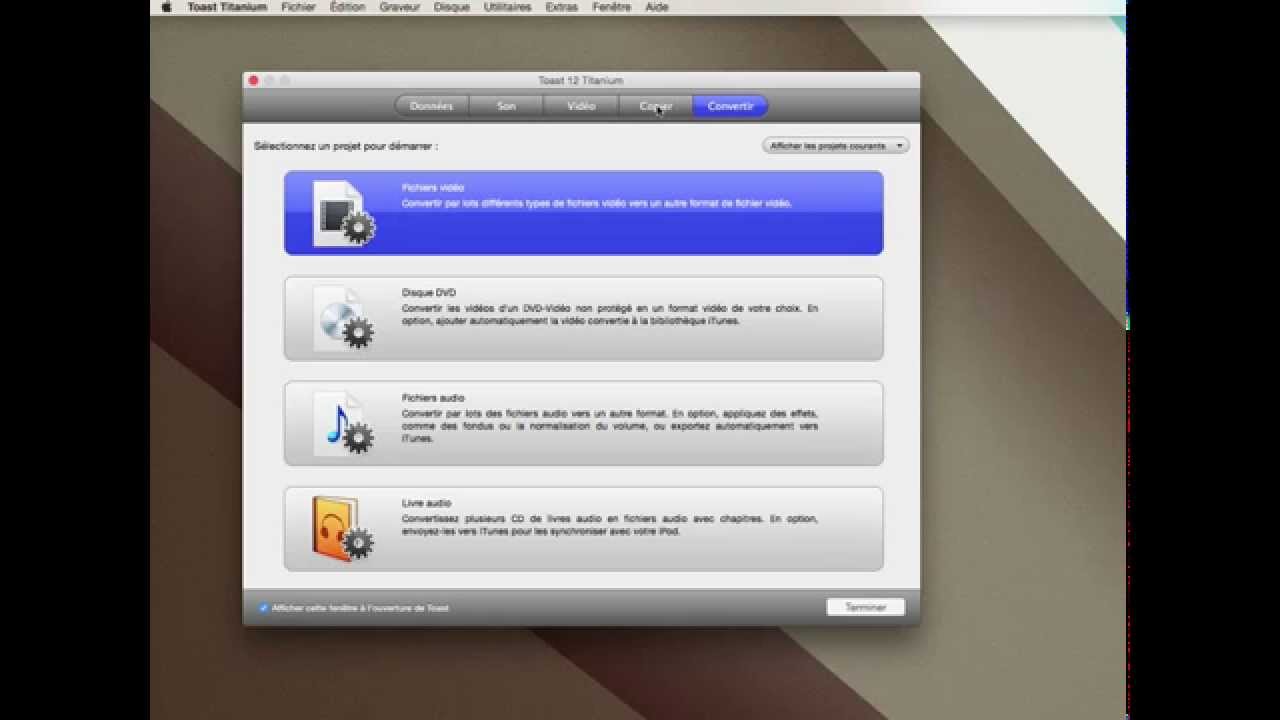Viewport: 1280px width, 720px height.
Task: Open Afficher les projets courants dropdown
Action: (x=836, y=146)
